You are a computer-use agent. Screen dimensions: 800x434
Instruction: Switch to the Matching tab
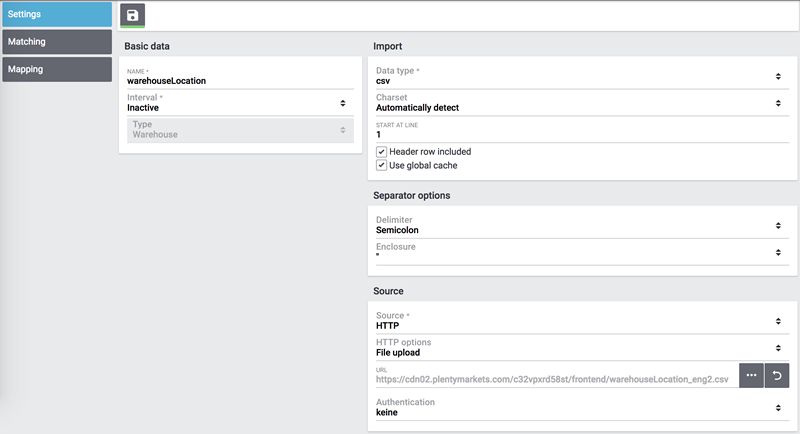(x=56, y=42)
